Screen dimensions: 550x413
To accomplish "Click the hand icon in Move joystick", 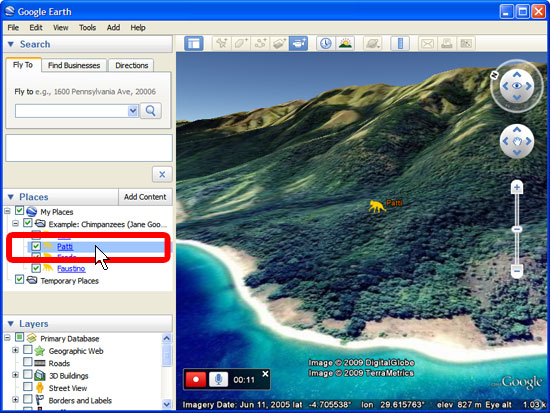I will coord(517,141).
